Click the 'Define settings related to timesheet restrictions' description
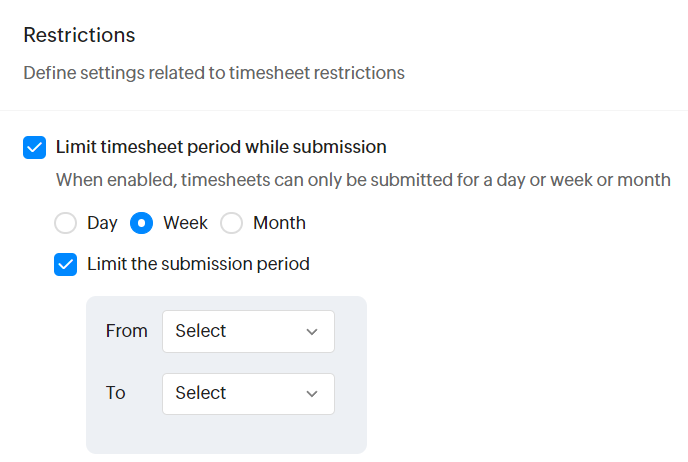Viewport: 688px width, 462px height. coord(214,73)
